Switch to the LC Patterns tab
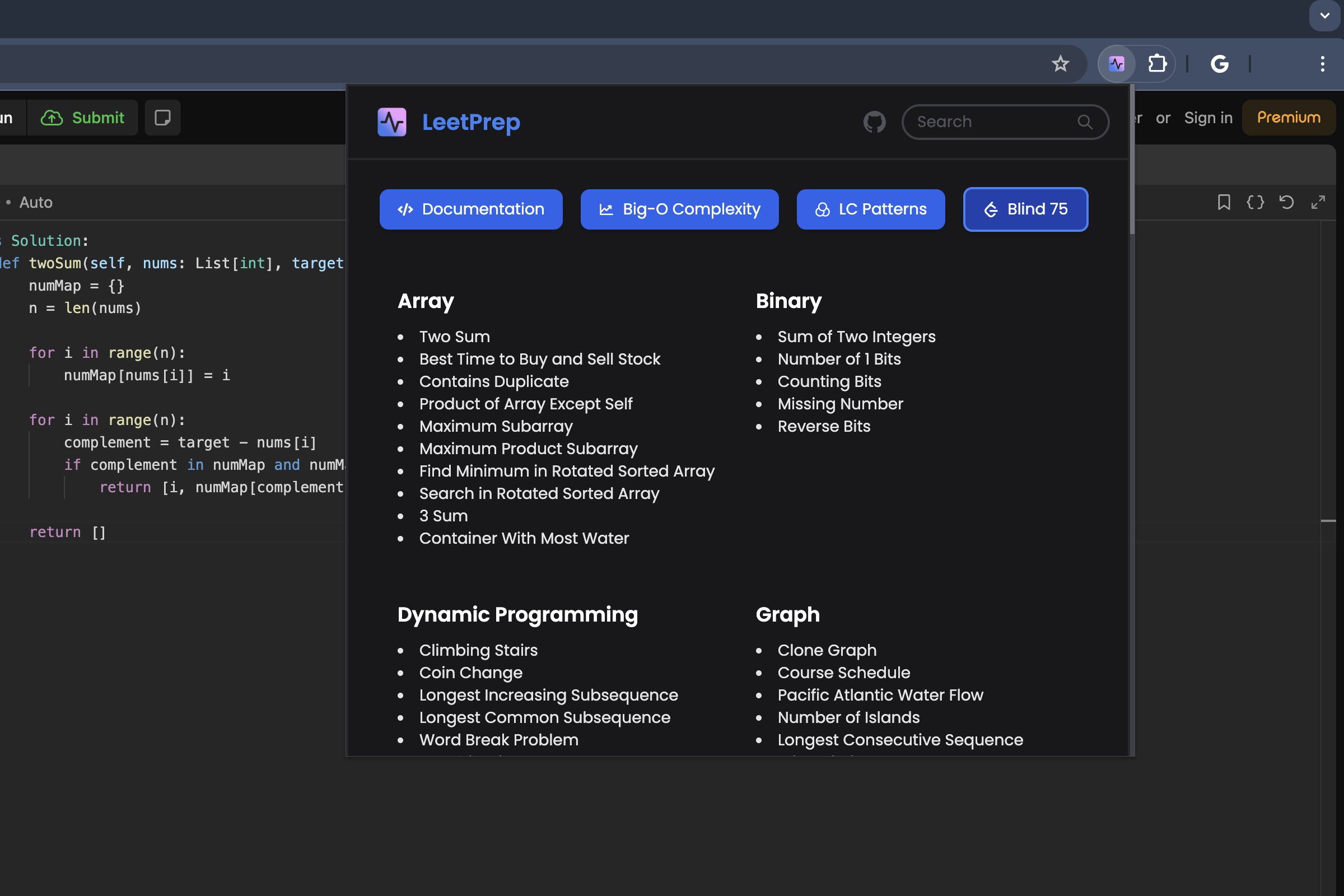This screenshot has width=1344, height=896. (x=870, y=209)
